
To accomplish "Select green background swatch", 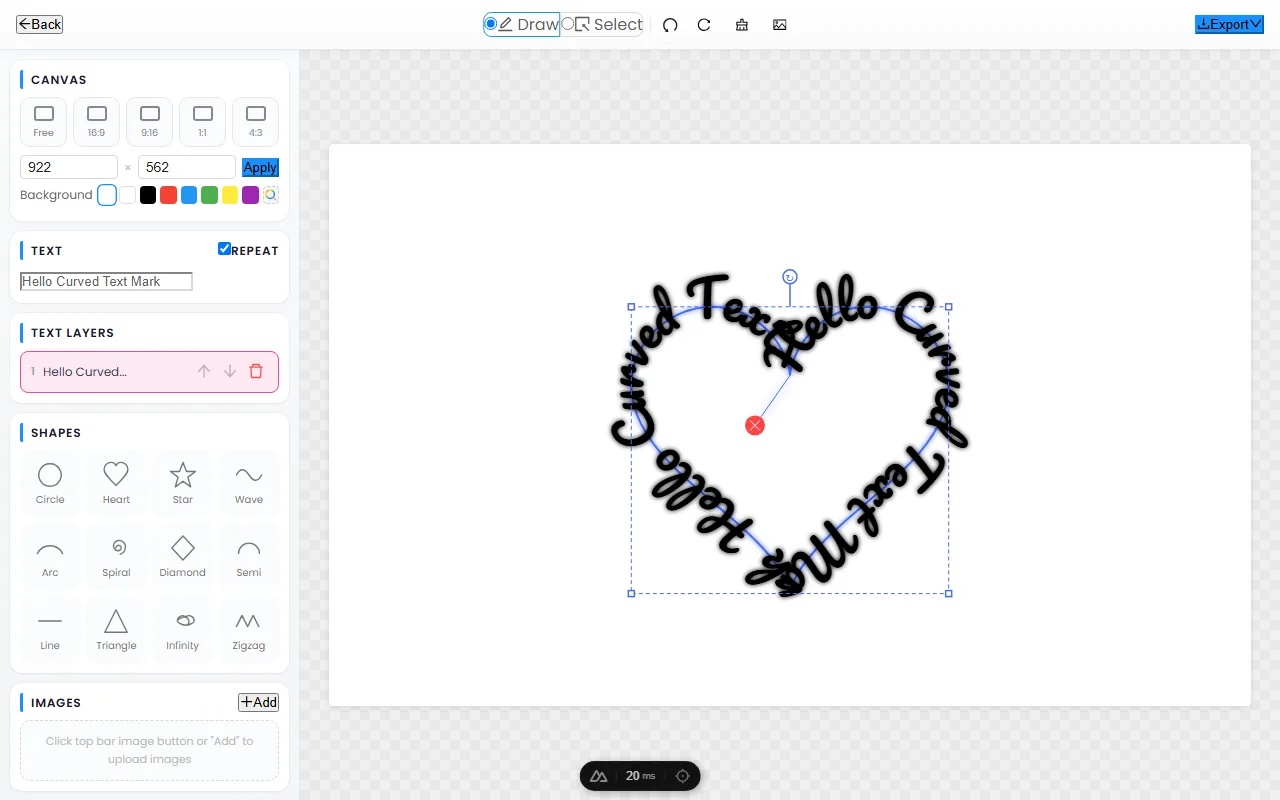I will pos(209,195).
